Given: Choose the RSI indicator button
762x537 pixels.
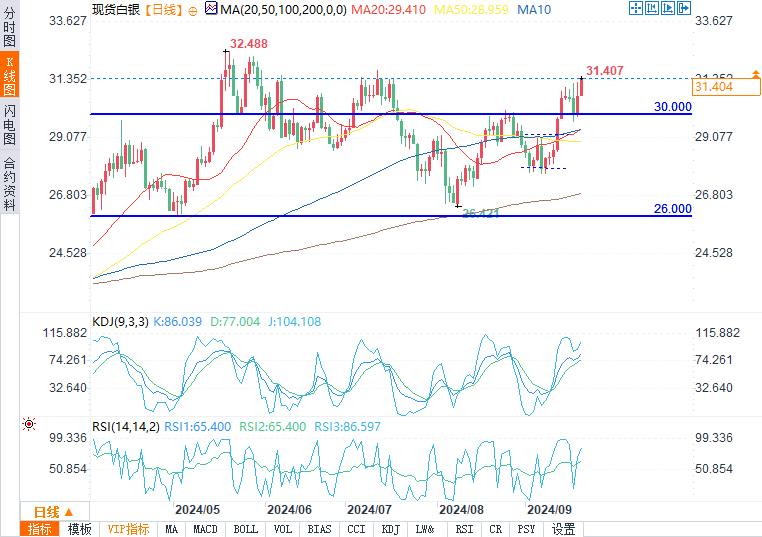Looking at the screenshot, I should coord(464,529).
